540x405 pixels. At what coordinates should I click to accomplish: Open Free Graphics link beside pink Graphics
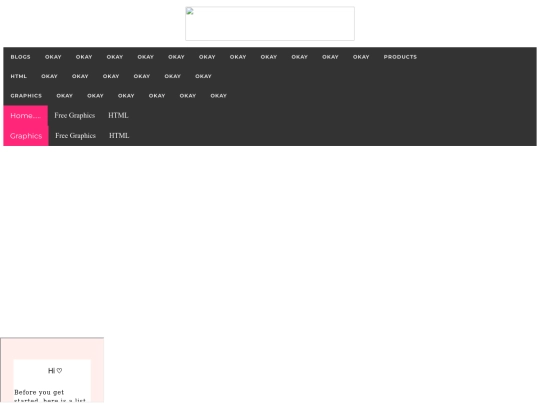click(75, 135)
